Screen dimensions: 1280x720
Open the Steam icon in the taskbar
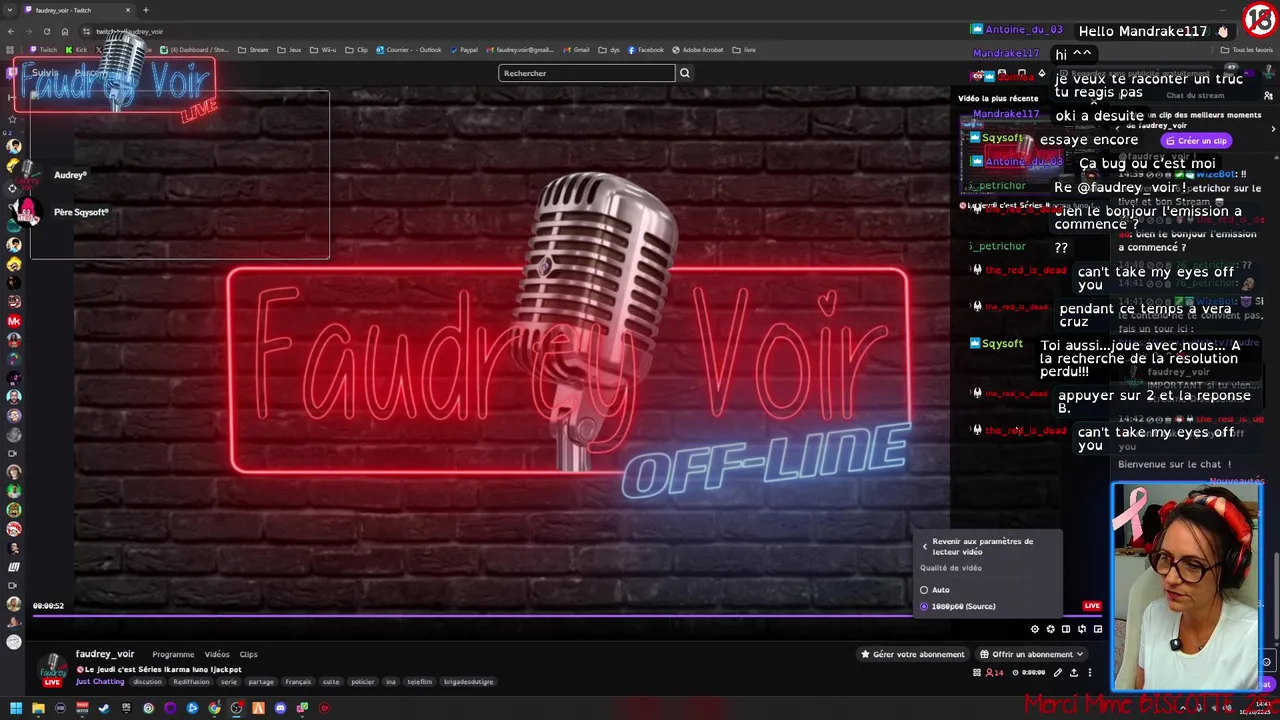pos(104,708)
